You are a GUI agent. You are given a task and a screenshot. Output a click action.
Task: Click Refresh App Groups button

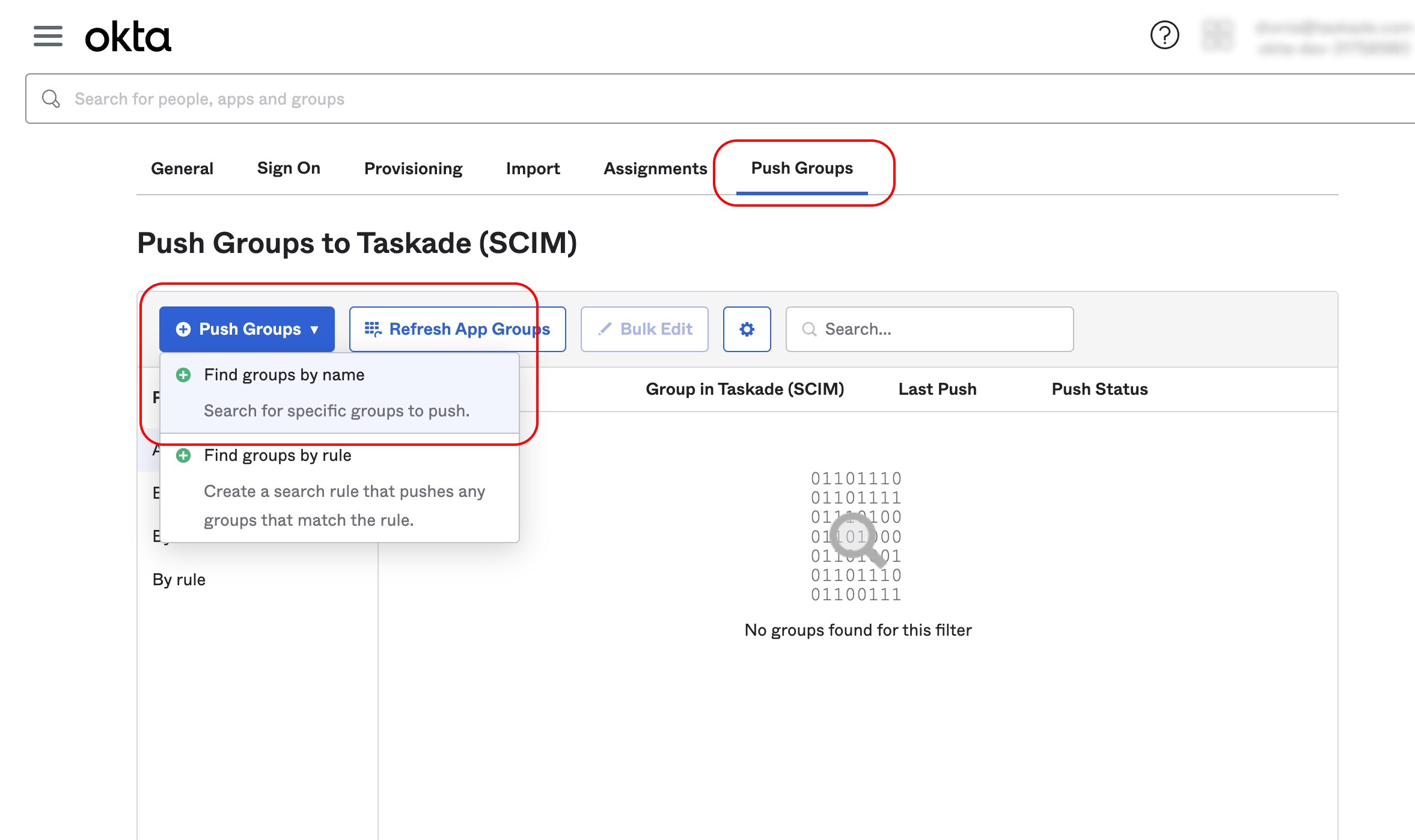[457, 329]
